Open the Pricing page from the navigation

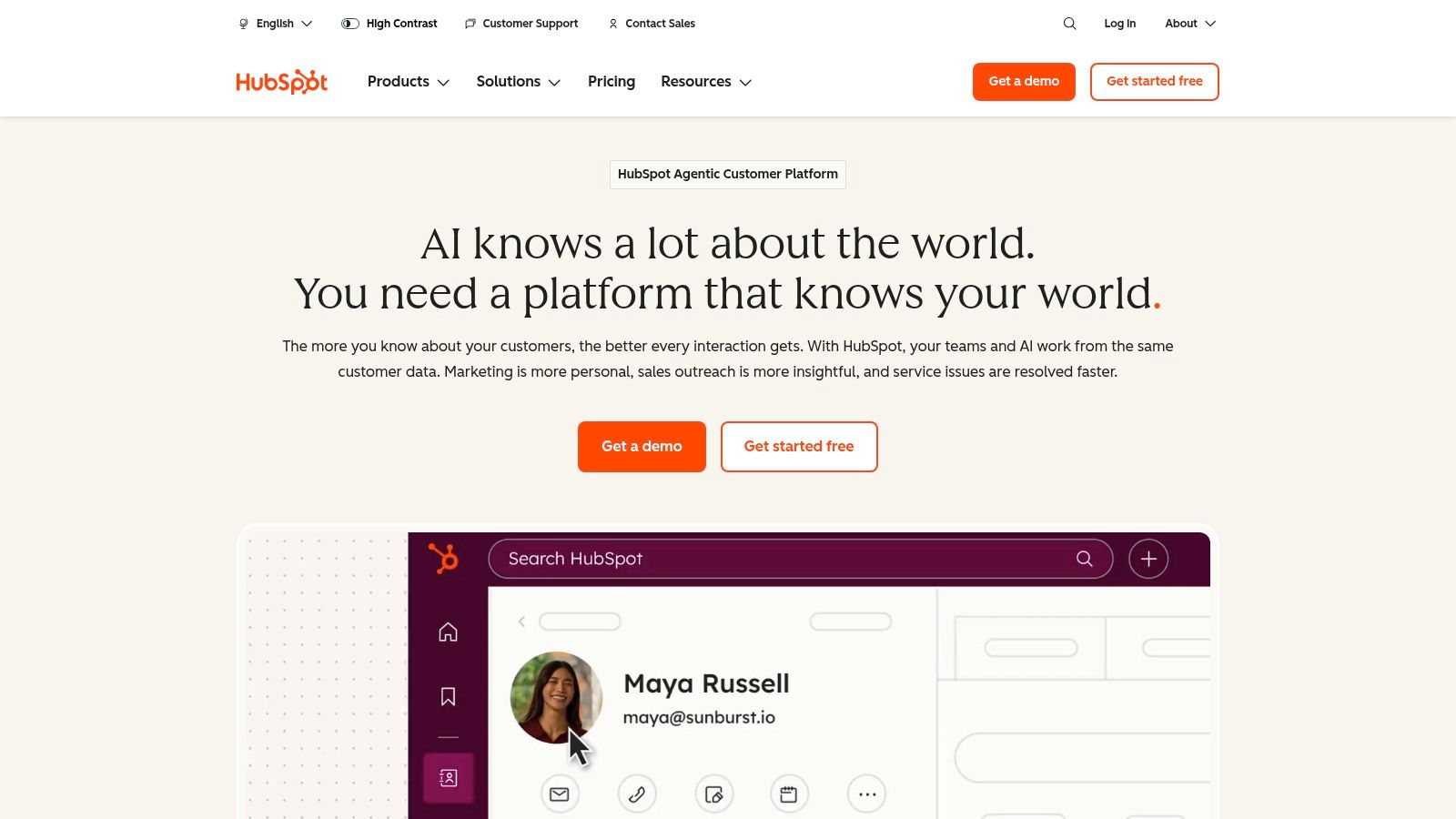point(611,82)
